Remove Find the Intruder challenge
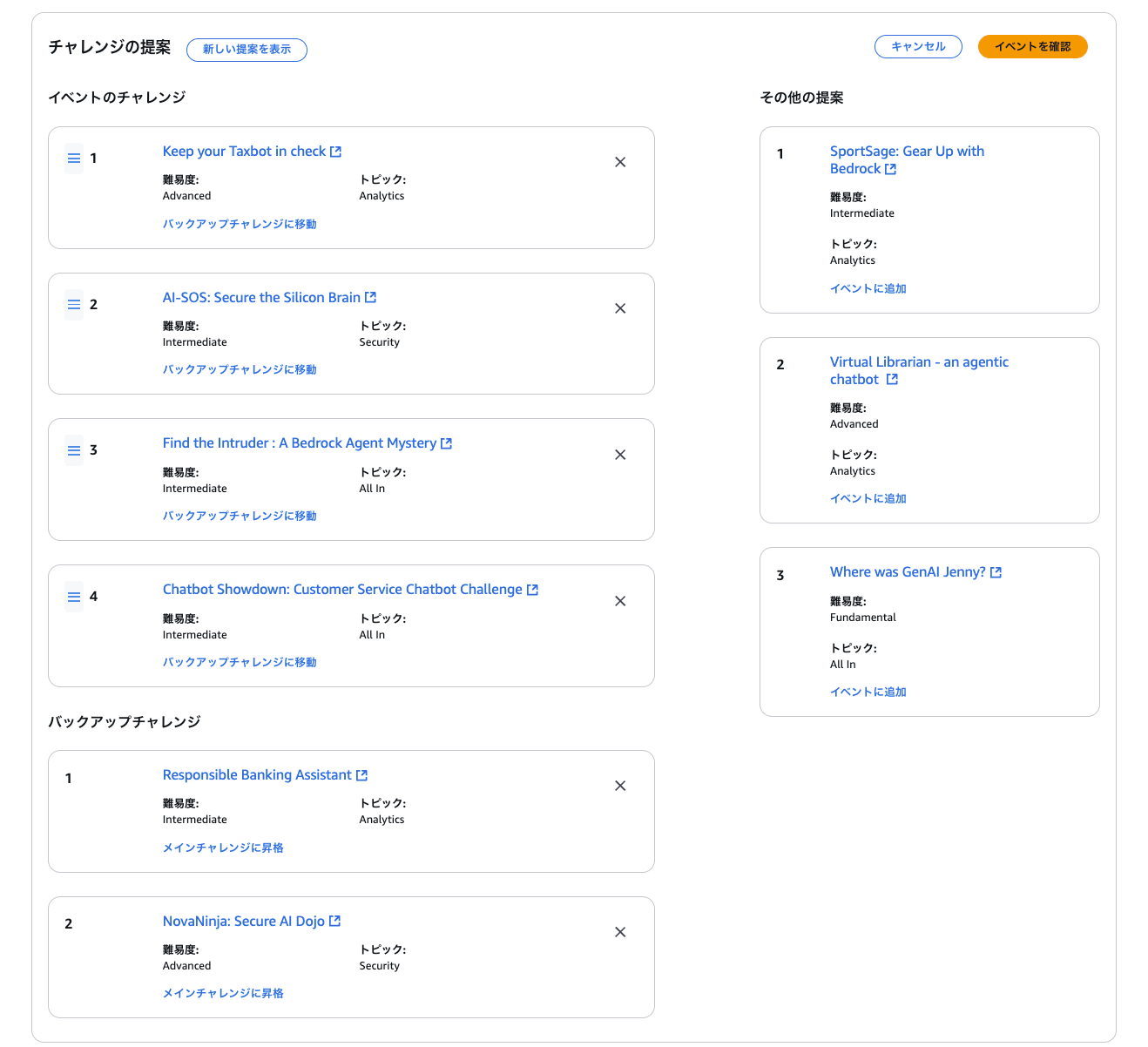The width and height of the screenshot is (1148, 1047). pos(620,455)
